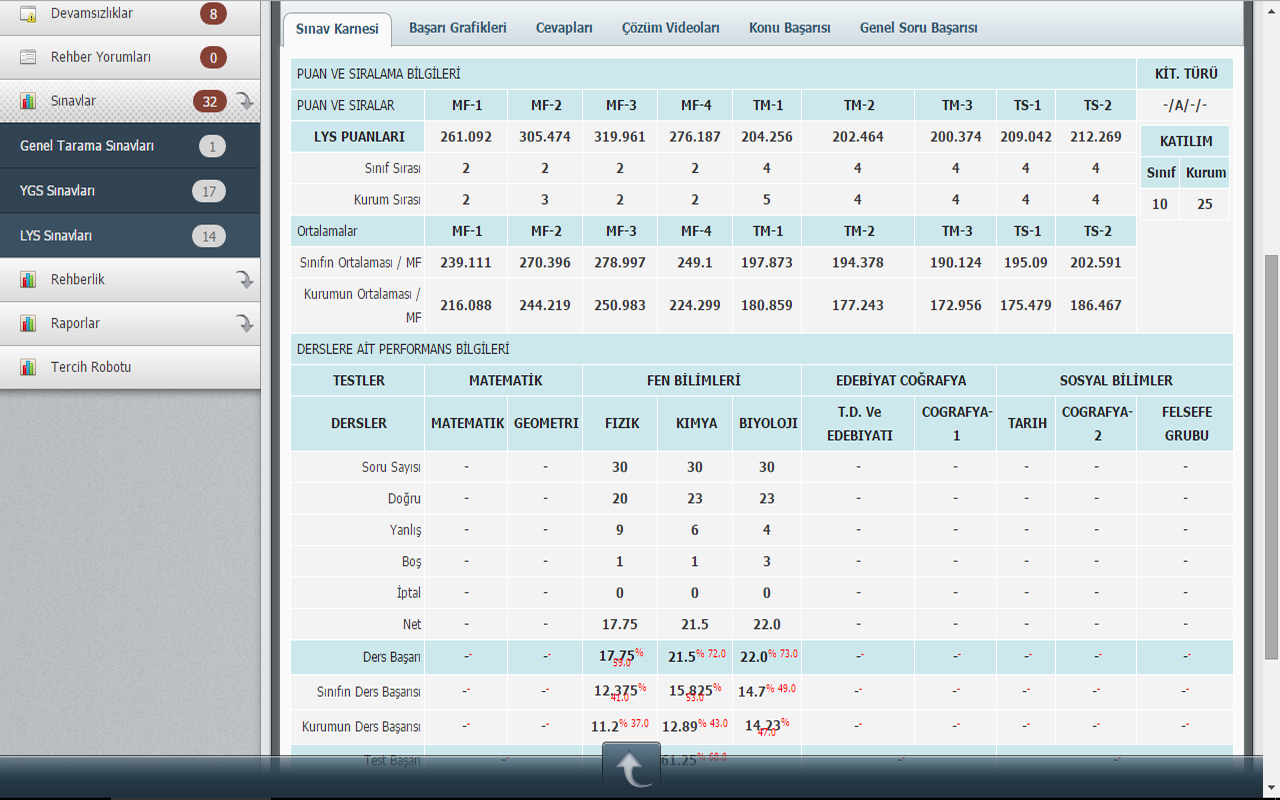Switch to Başarı Grafikleri tab
The width and height of the screenshot is (1280, 800).
[458, 28]
